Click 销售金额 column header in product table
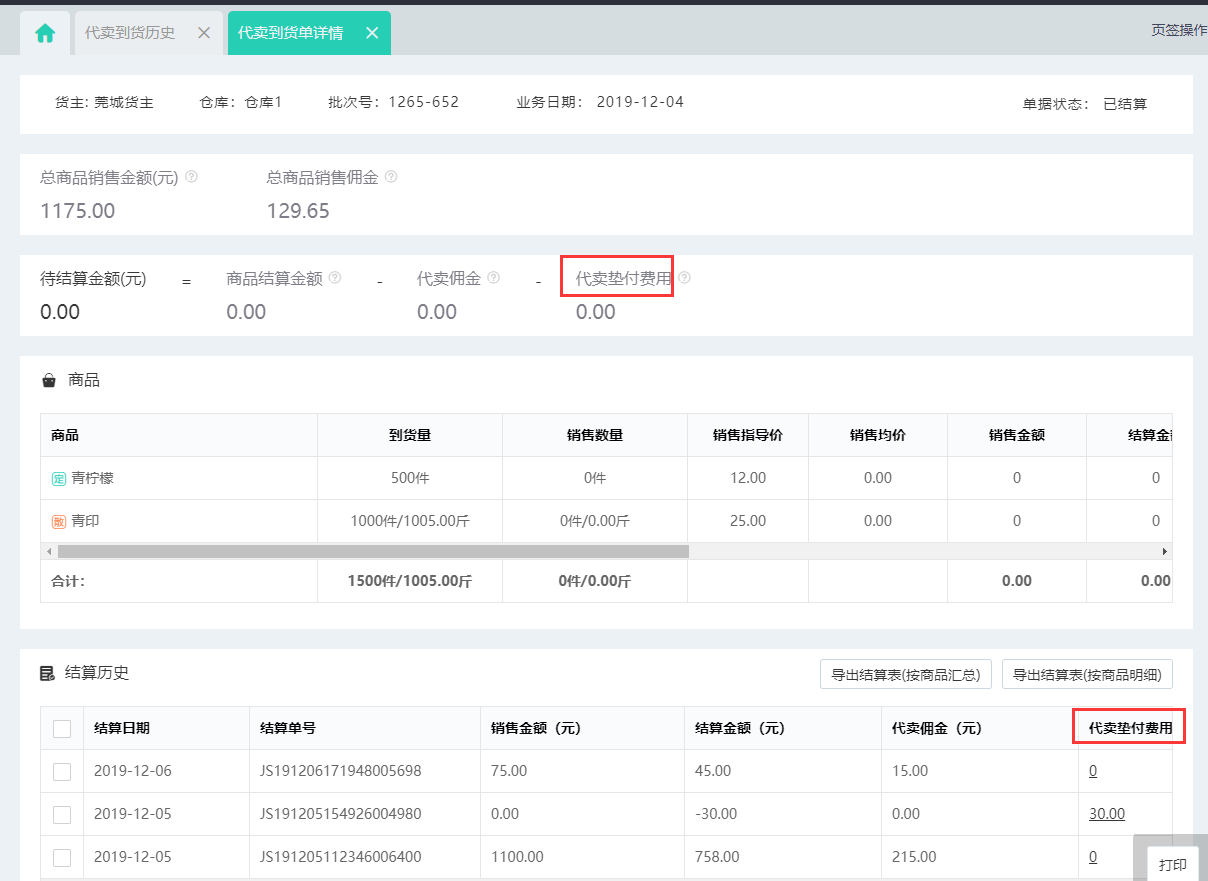Viewport: 1208px width, 881px height. 1017,435
